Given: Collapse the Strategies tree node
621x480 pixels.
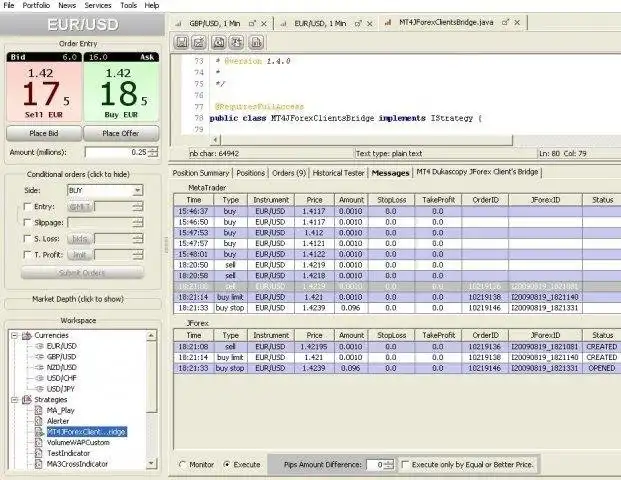Looking at the screenshot, I should pyautogui.click(x=13, y=400).
